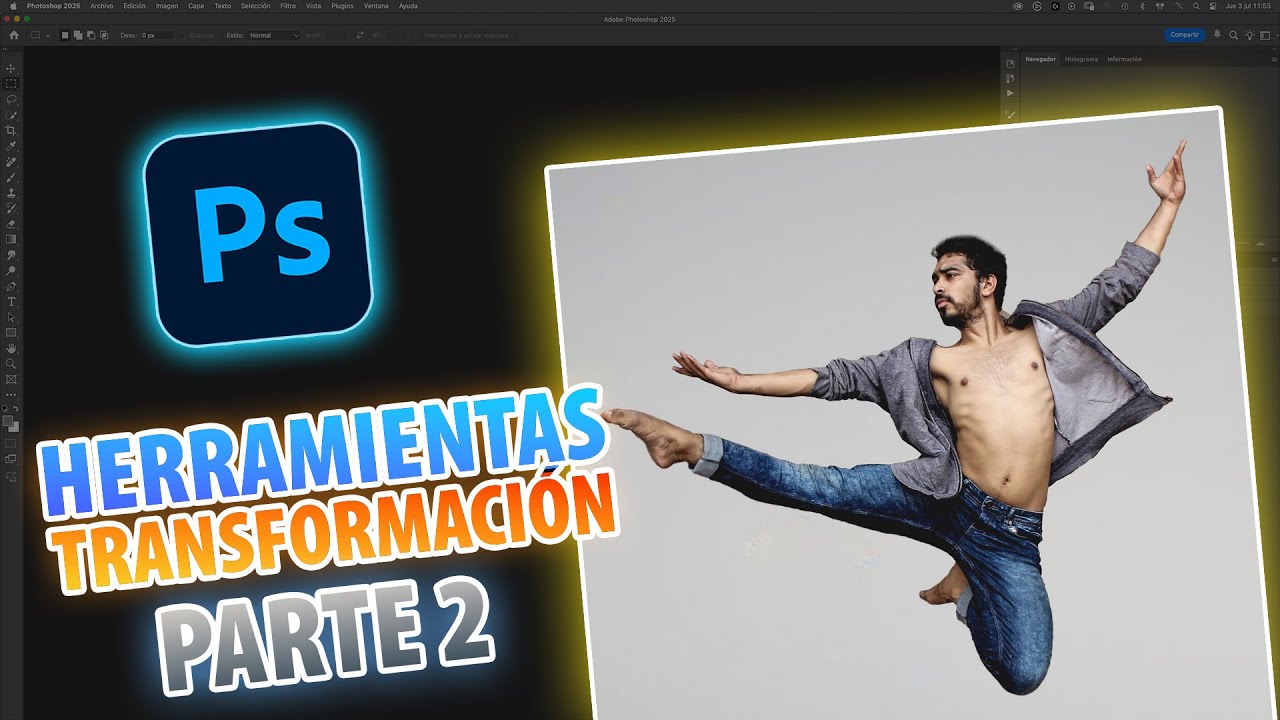The height and width of the screenshot is (720, 1280).
Task: Open the Apple menu
Action: tap(13, 6)
